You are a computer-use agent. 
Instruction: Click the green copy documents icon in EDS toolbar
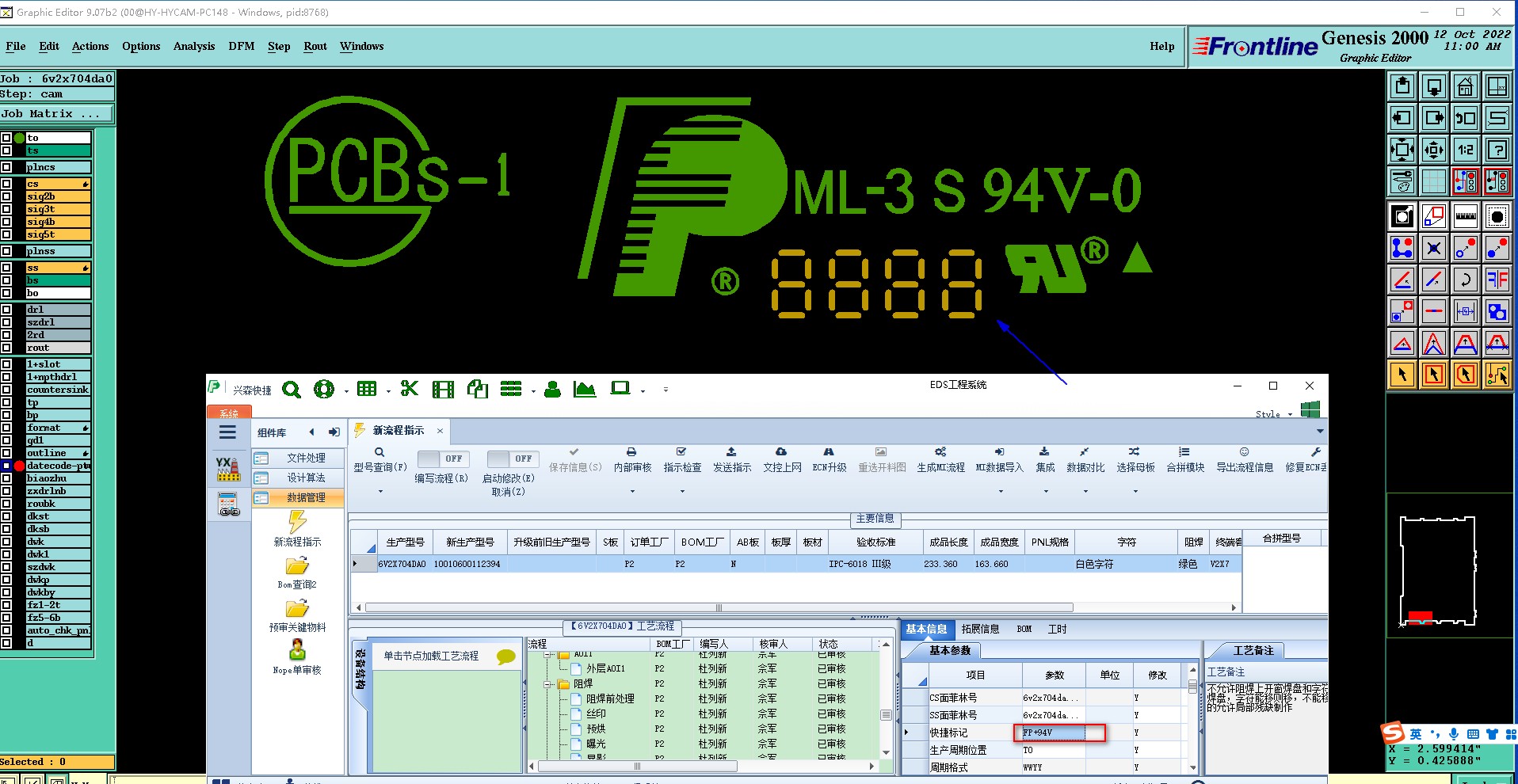coord(478,389)
